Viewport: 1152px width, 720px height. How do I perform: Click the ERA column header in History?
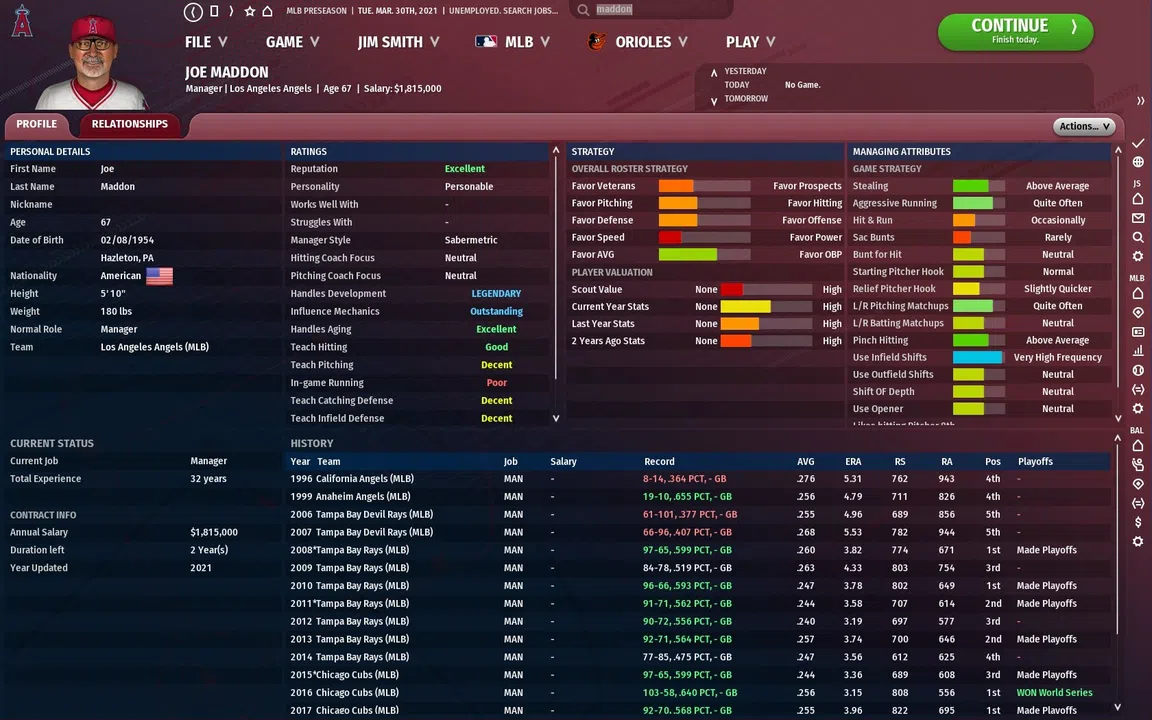853,461
